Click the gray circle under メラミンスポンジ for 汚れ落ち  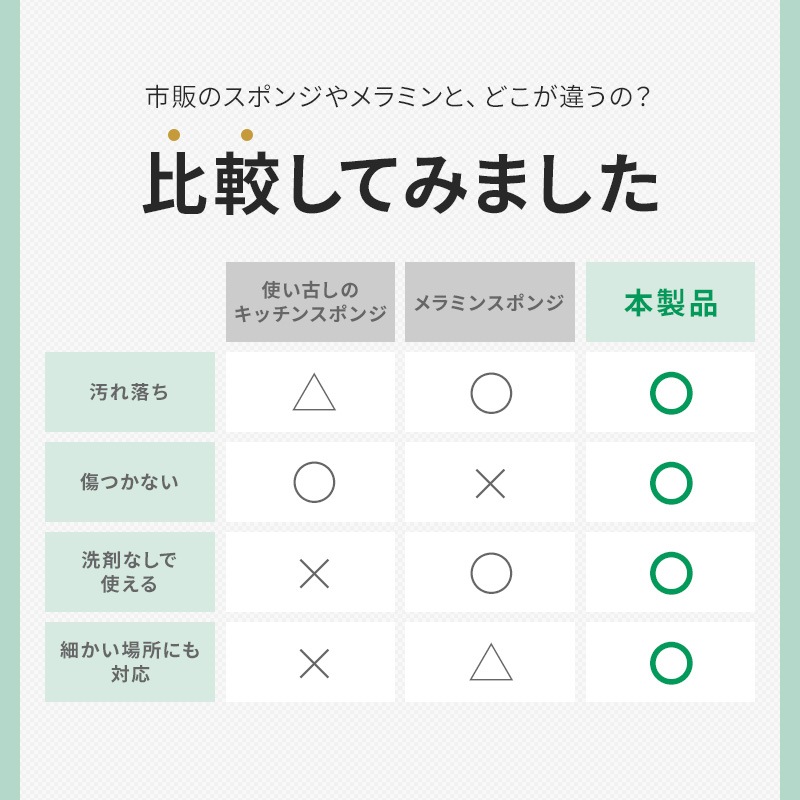tap(491, 393)
